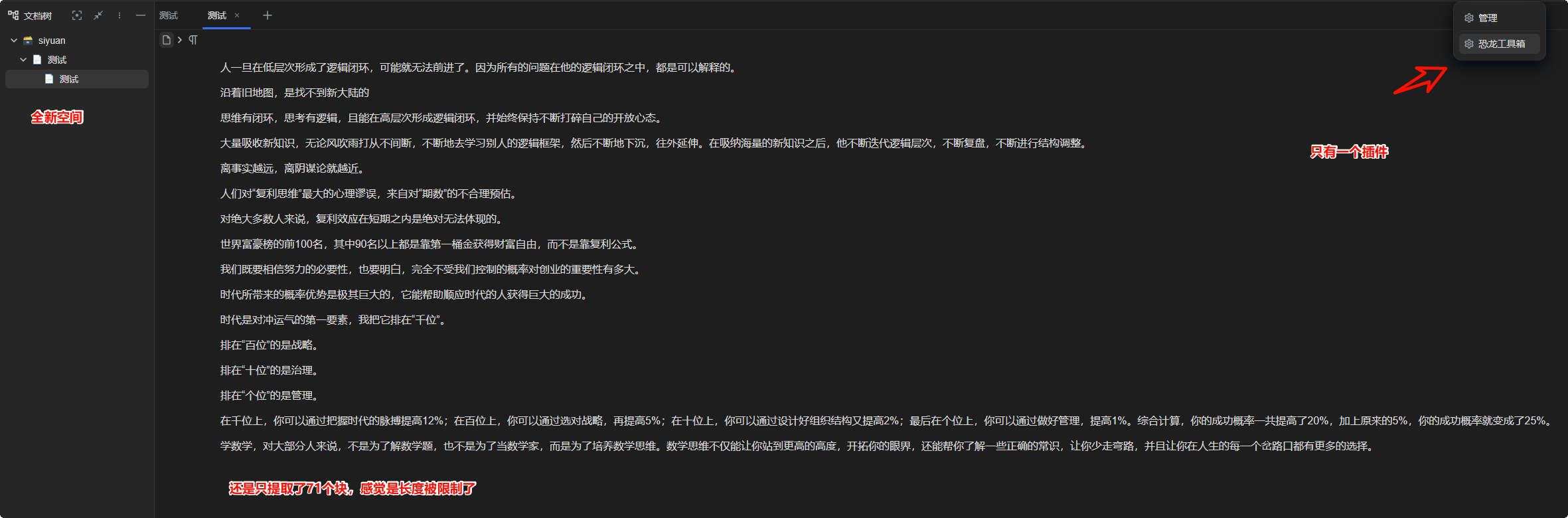1568x518 pixels.
Task: Open a new tab with plus button
Action: [267, 15]
